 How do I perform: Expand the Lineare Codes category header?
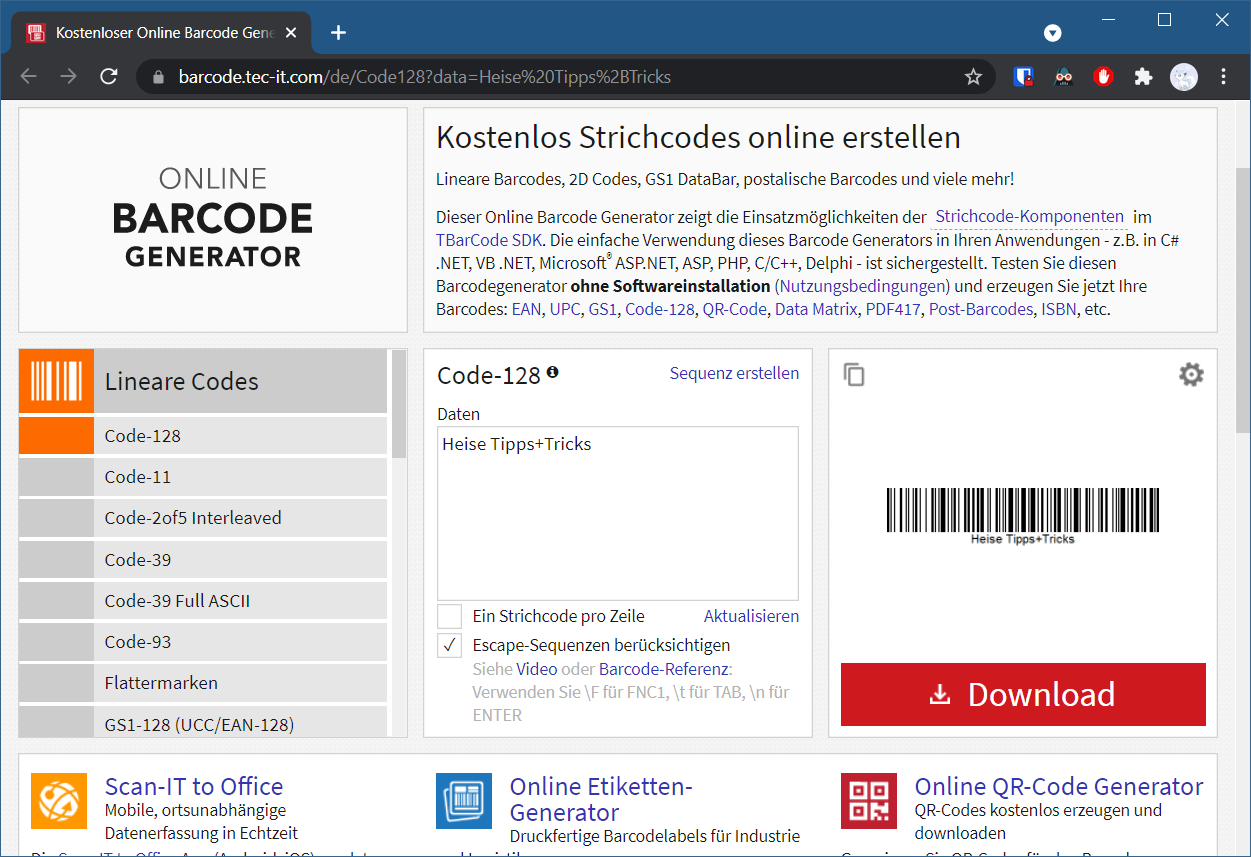(x=203, y=381)
